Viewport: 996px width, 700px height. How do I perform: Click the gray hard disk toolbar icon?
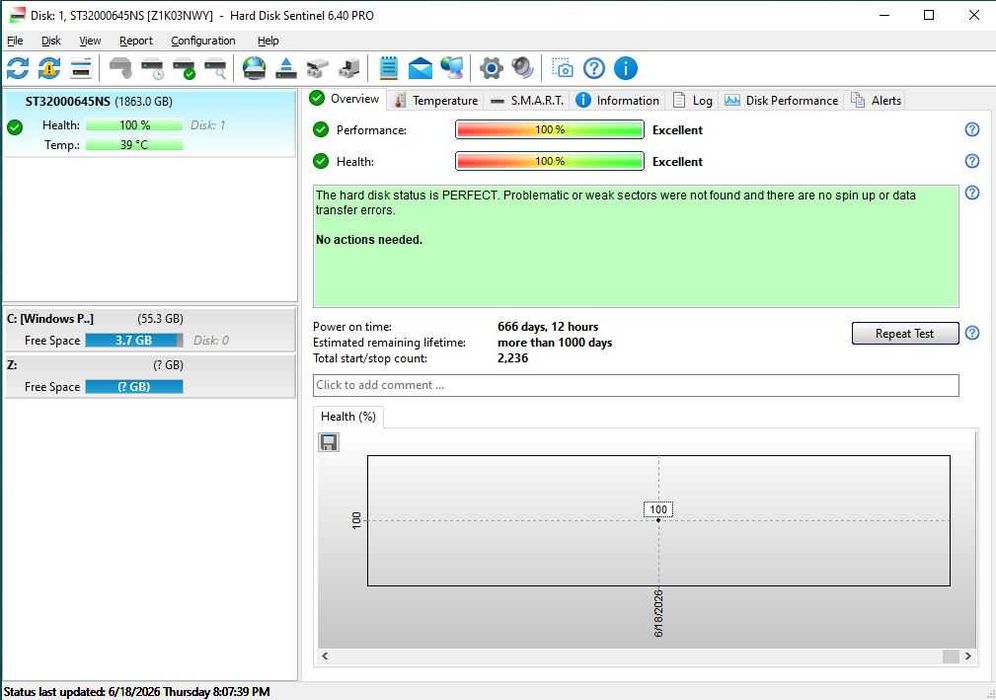(x=121, y=69)
